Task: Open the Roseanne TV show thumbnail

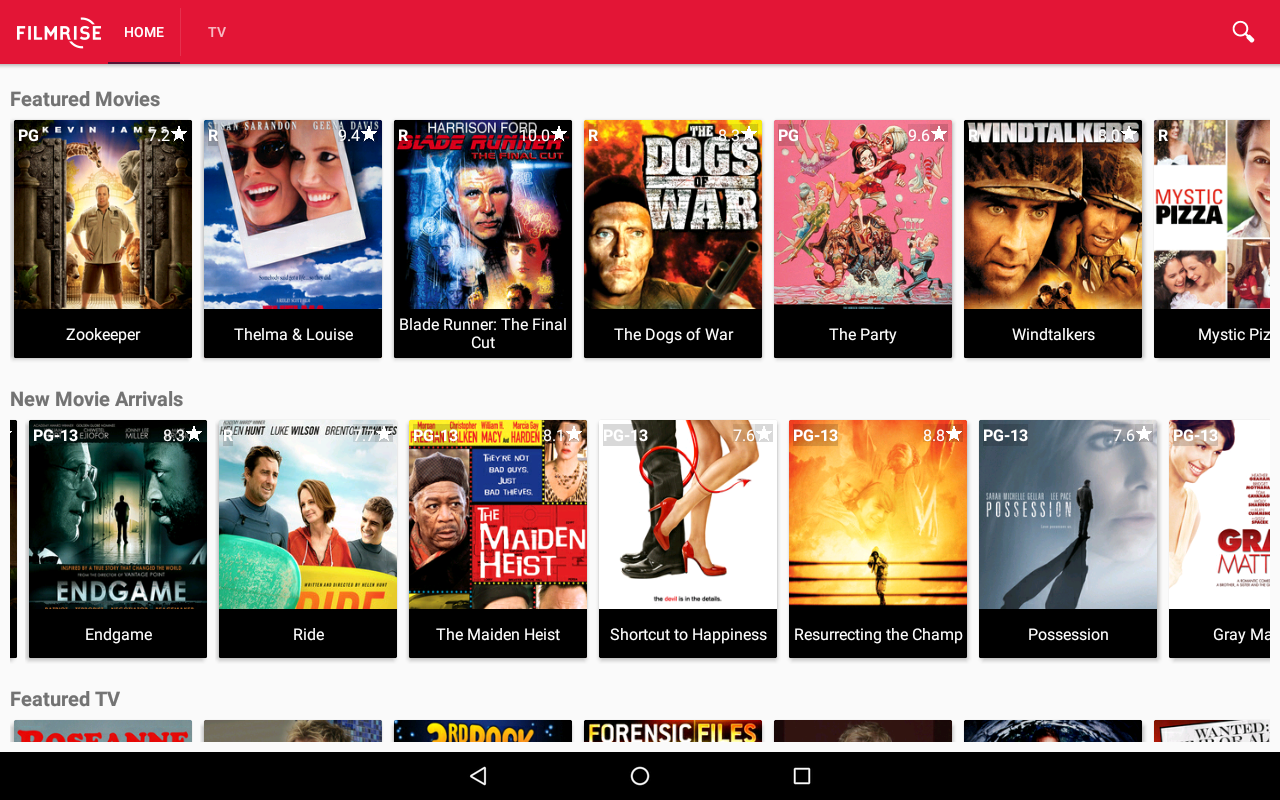Action: (103, 731)
